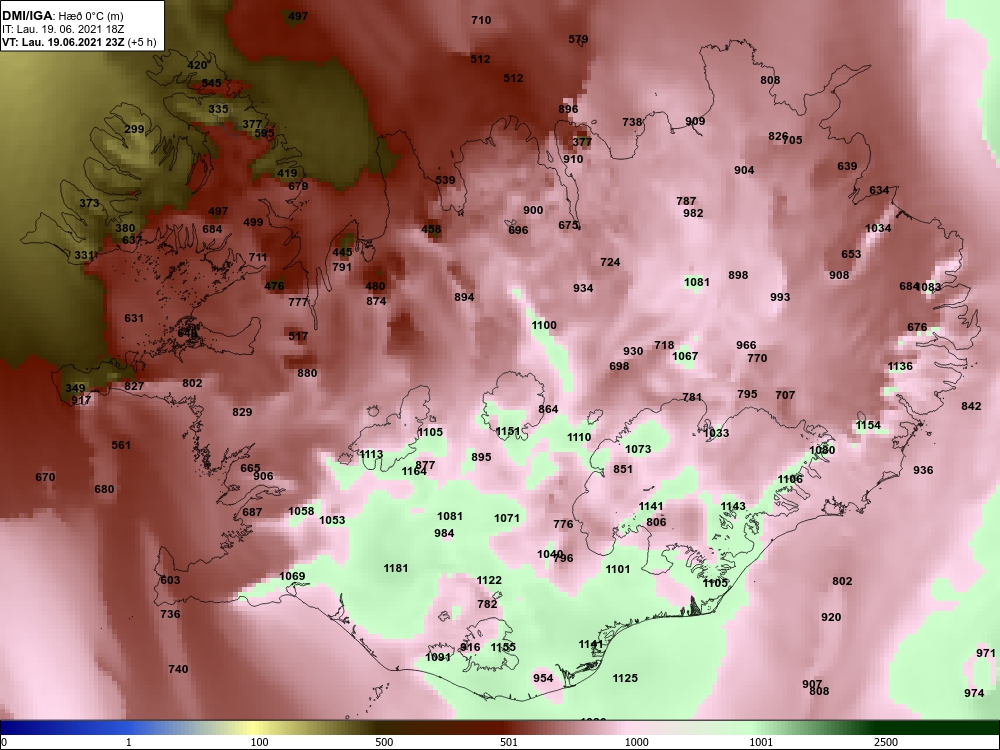Select the map value 1071

[x=507, y=518]
